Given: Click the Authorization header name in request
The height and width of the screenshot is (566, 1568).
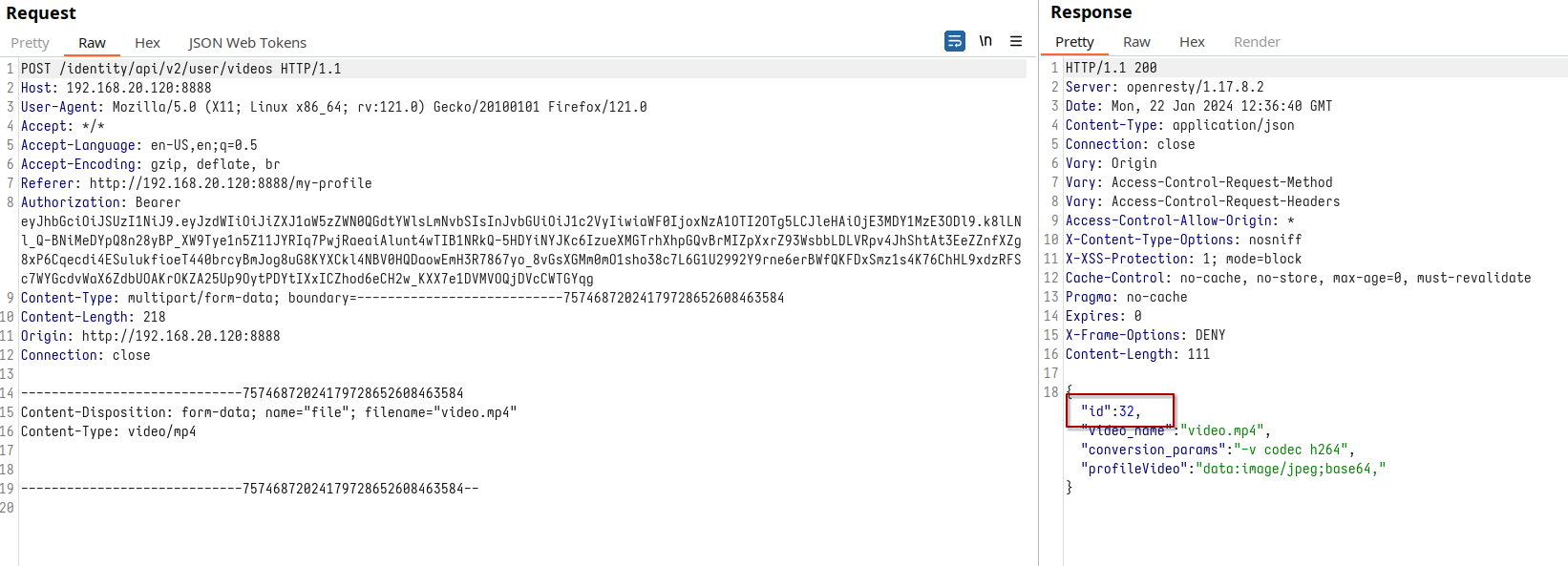Looking at the screenshot, I should (x=71, y=202).
